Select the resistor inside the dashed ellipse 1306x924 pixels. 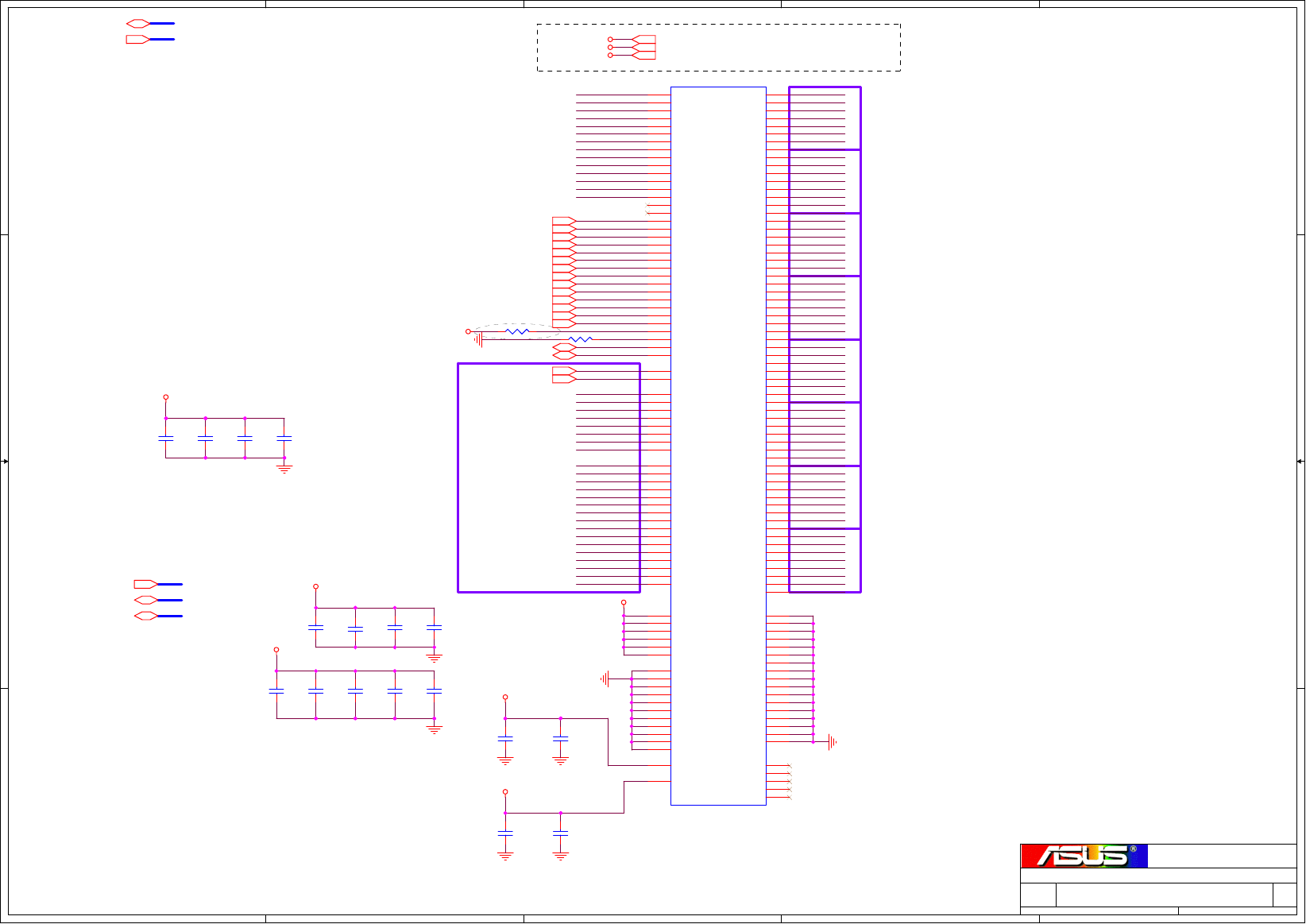pos(517,331)
